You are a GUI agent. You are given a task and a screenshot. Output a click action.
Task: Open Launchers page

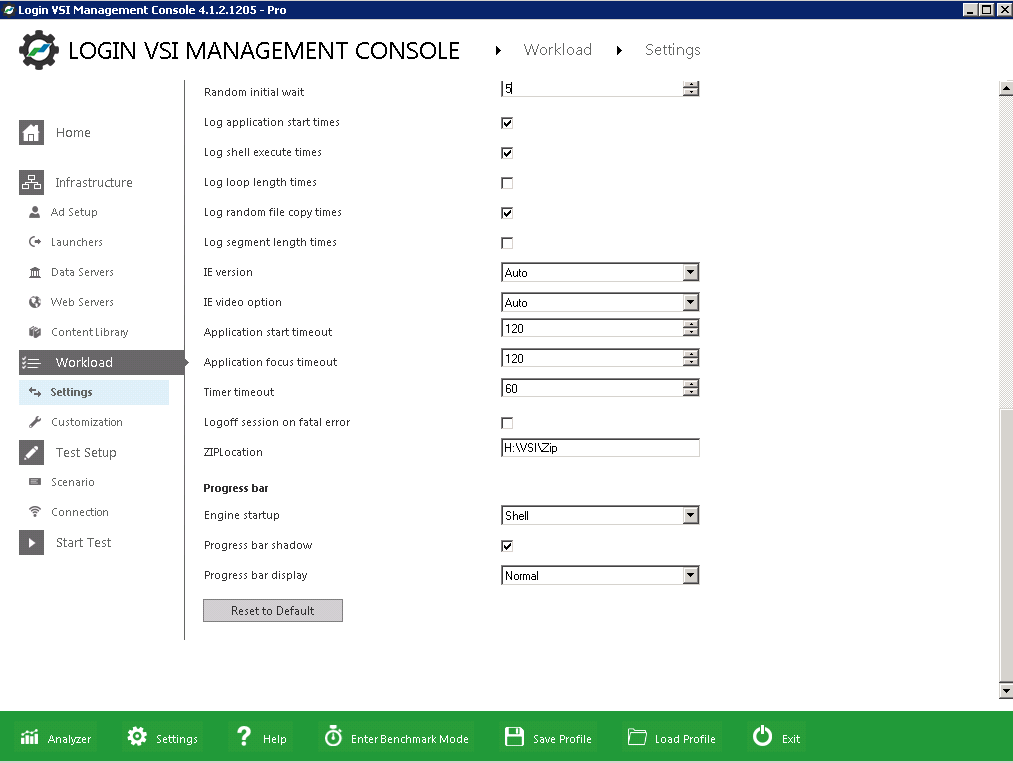point(77,242)
